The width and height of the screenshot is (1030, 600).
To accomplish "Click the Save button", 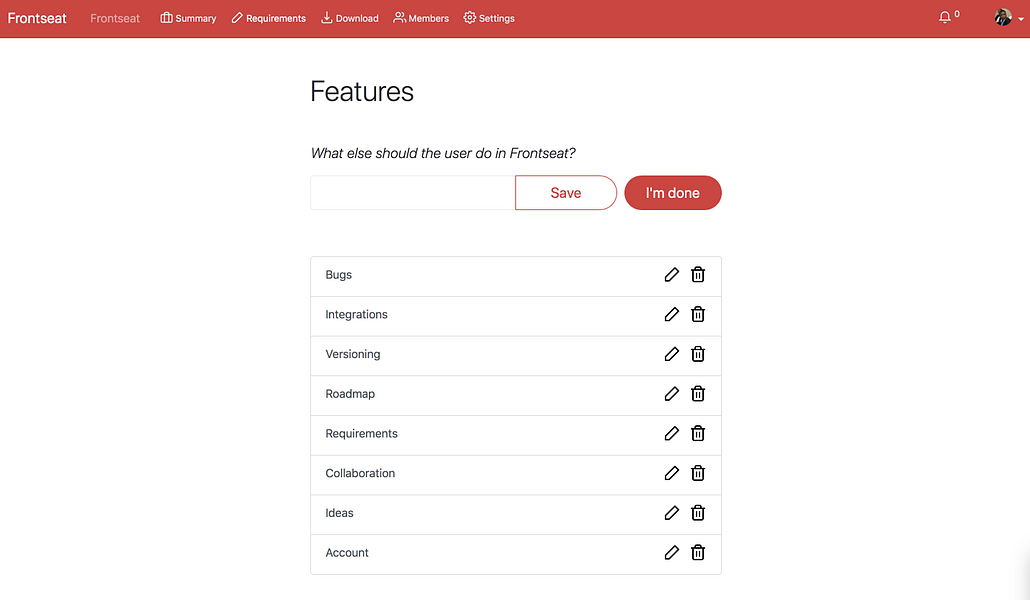I will pos(566,193).
